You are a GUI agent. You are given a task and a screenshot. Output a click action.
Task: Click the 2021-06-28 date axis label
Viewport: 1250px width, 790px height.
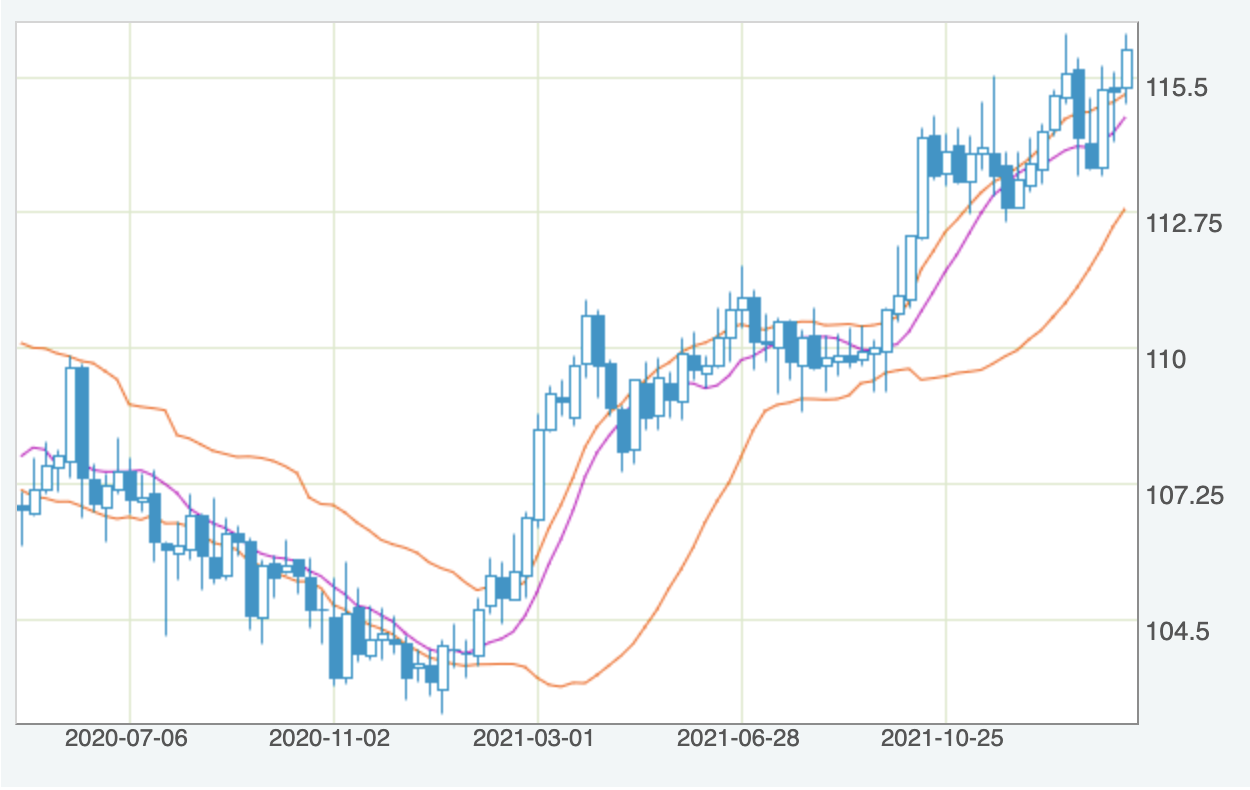pos(740,739)
